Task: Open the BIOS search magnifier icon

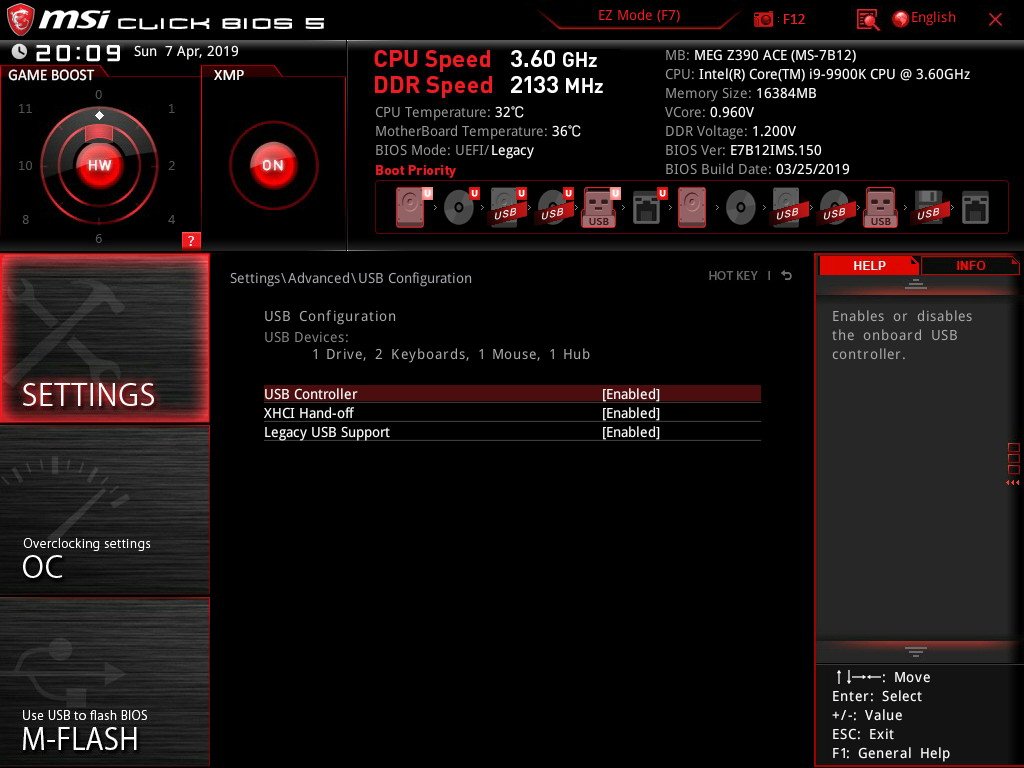Action: click(x=867, y=20)
